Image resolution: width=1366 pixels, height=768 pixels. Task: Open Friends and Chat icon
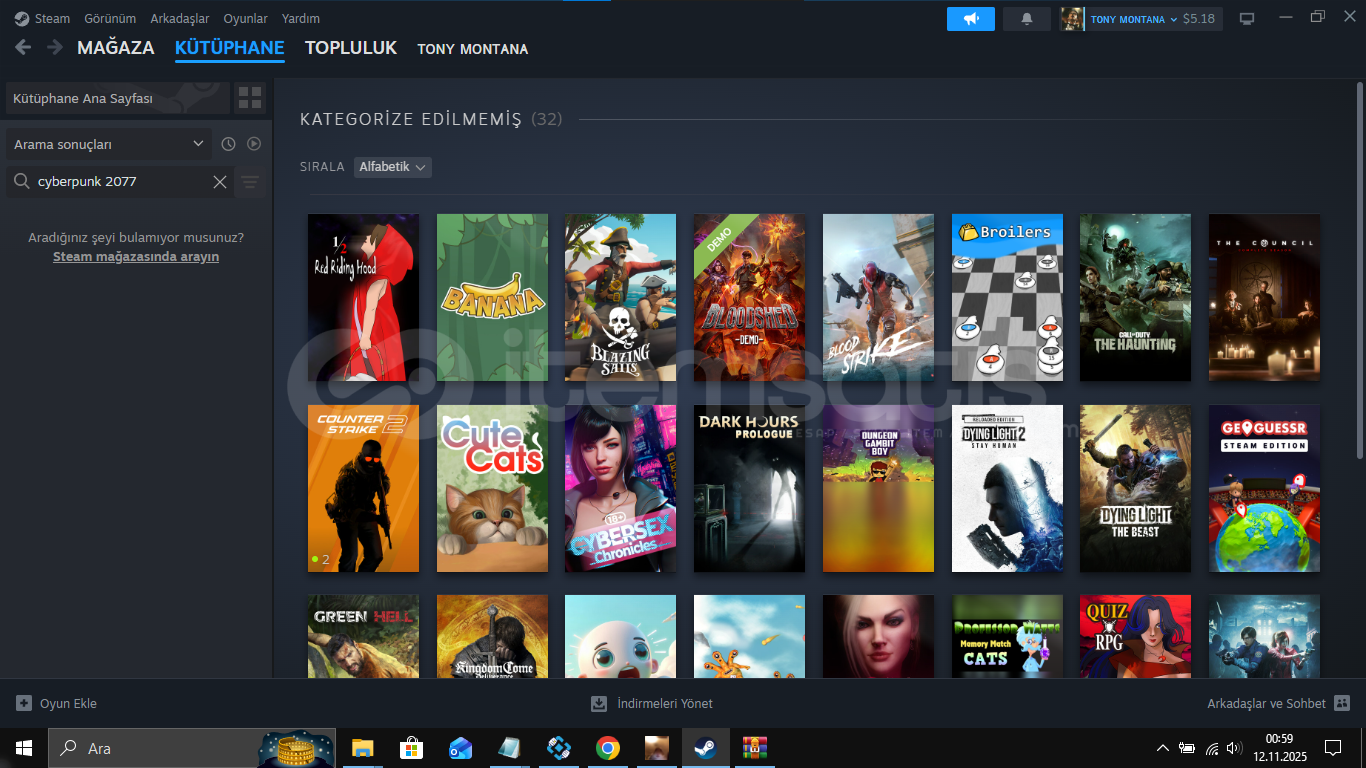pos(1342,703)
